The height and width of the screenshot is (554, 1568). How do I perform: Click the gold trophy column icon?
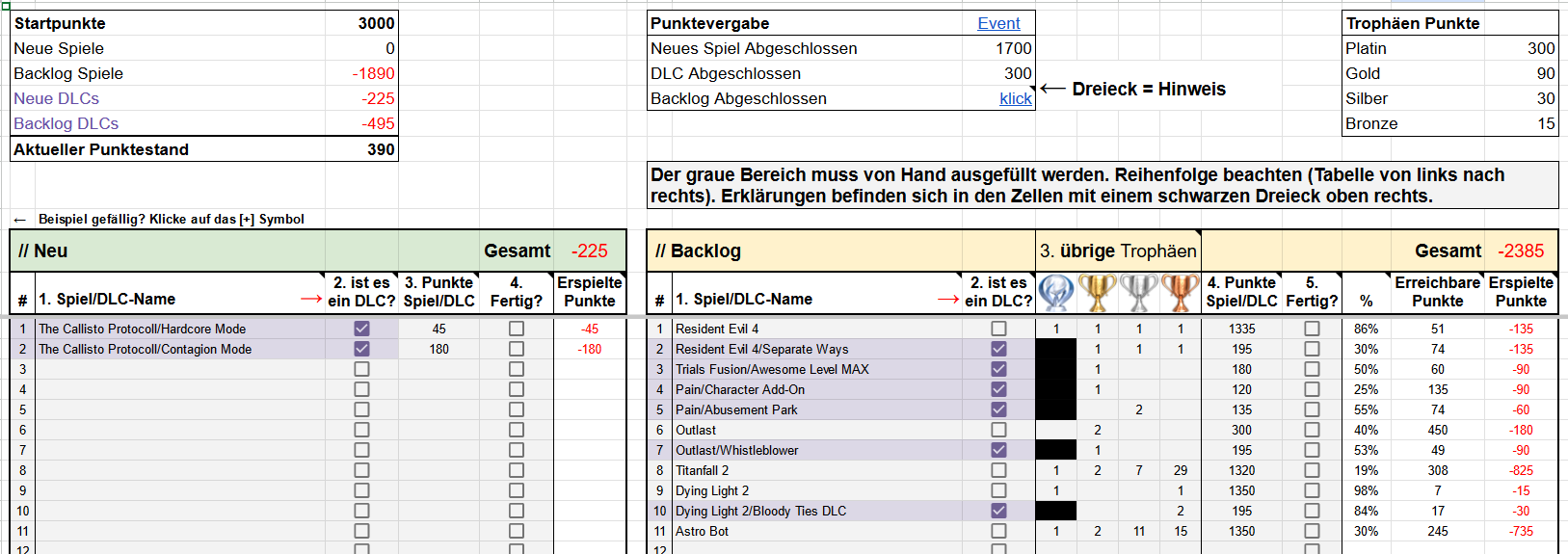click(x=1098, y=293)
